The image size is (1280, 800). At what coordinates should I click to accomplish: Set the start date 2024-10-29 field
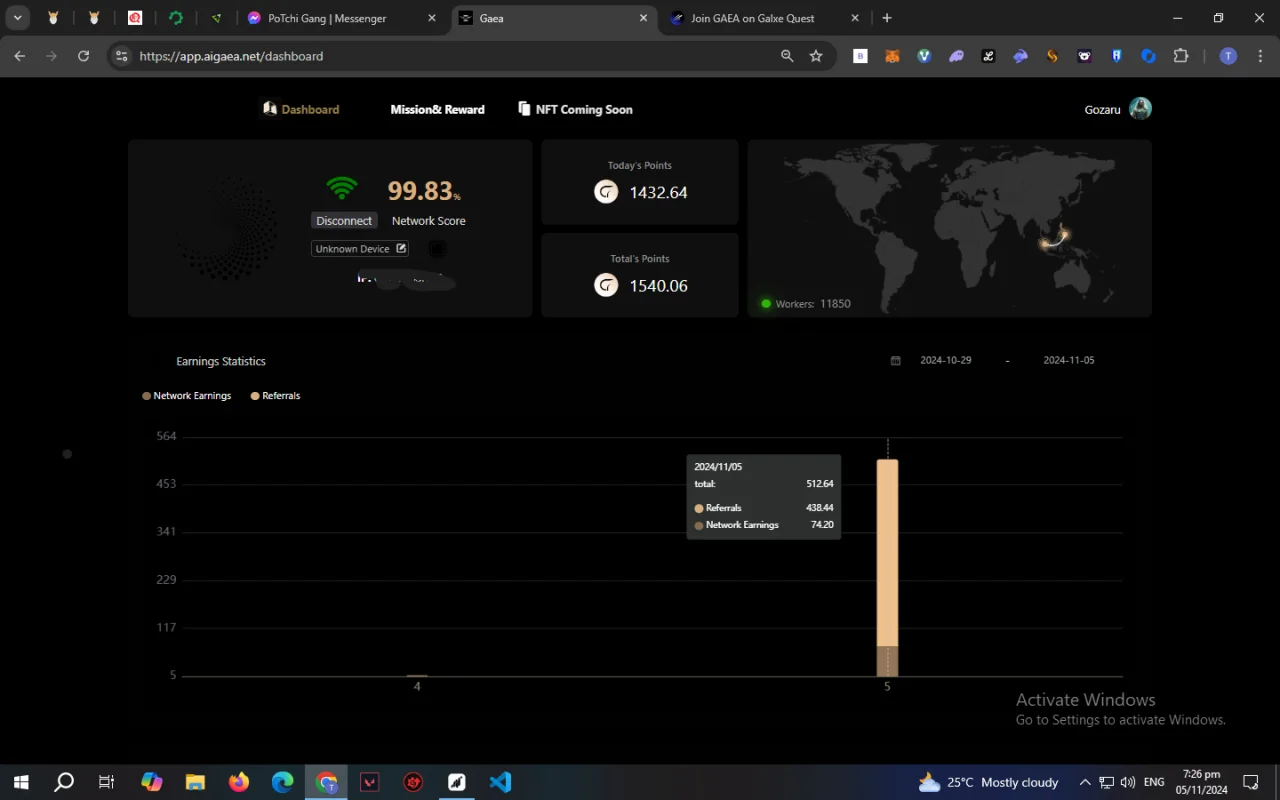point(946,360)
